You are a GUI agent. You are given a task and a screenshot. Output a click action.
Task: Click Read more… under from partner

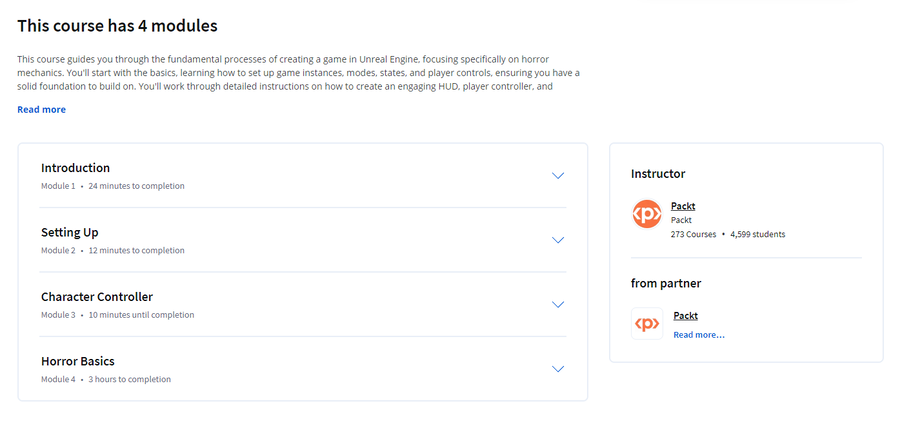[699, 335]
